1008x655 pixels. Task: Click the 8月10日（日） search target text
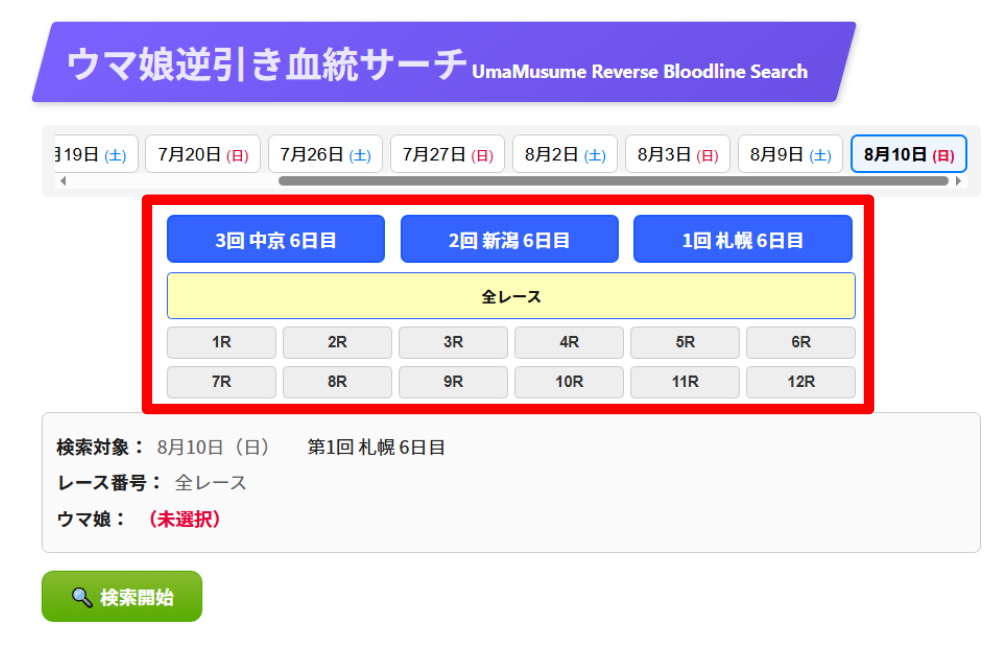pos(213,447)
